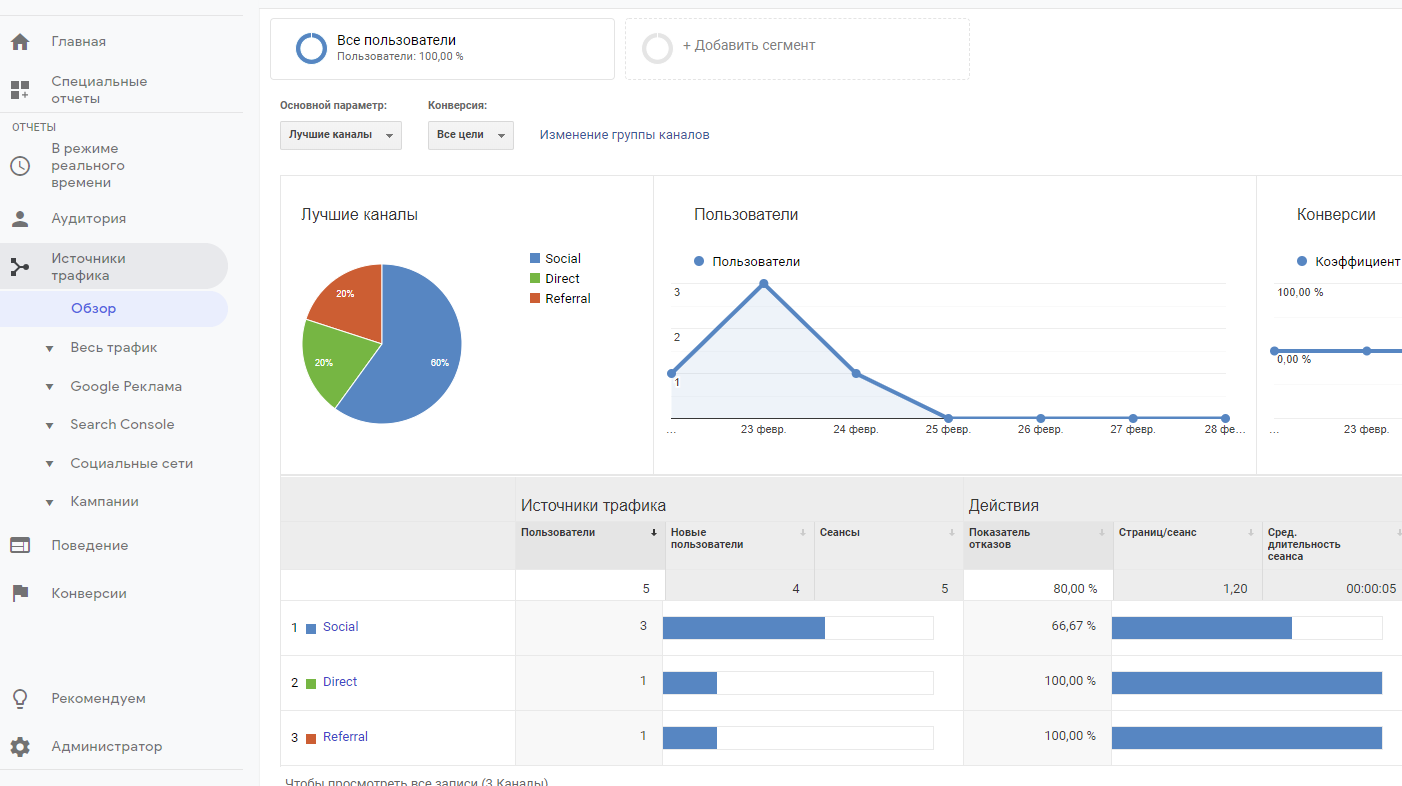
Task: Sort by Новые пользователи column arrow
Action: (803, 533)
